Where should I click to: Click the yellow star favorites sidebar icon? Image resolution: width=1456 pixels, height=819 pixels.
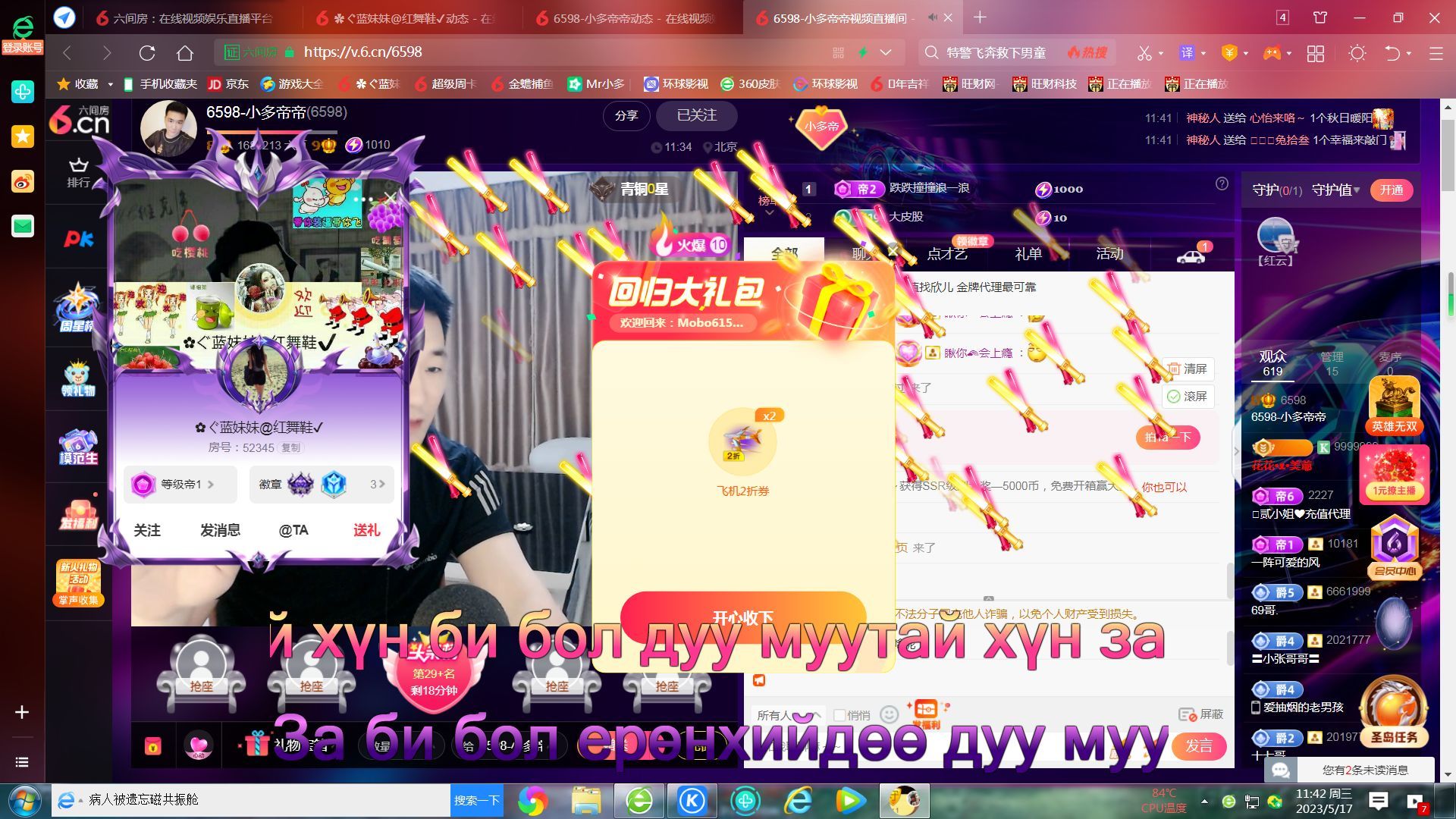(23, 136)
